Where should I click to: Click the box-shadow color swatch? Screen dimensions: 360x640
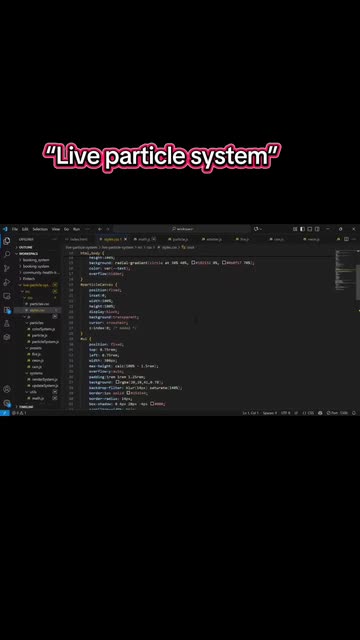[x=152, y=404]
